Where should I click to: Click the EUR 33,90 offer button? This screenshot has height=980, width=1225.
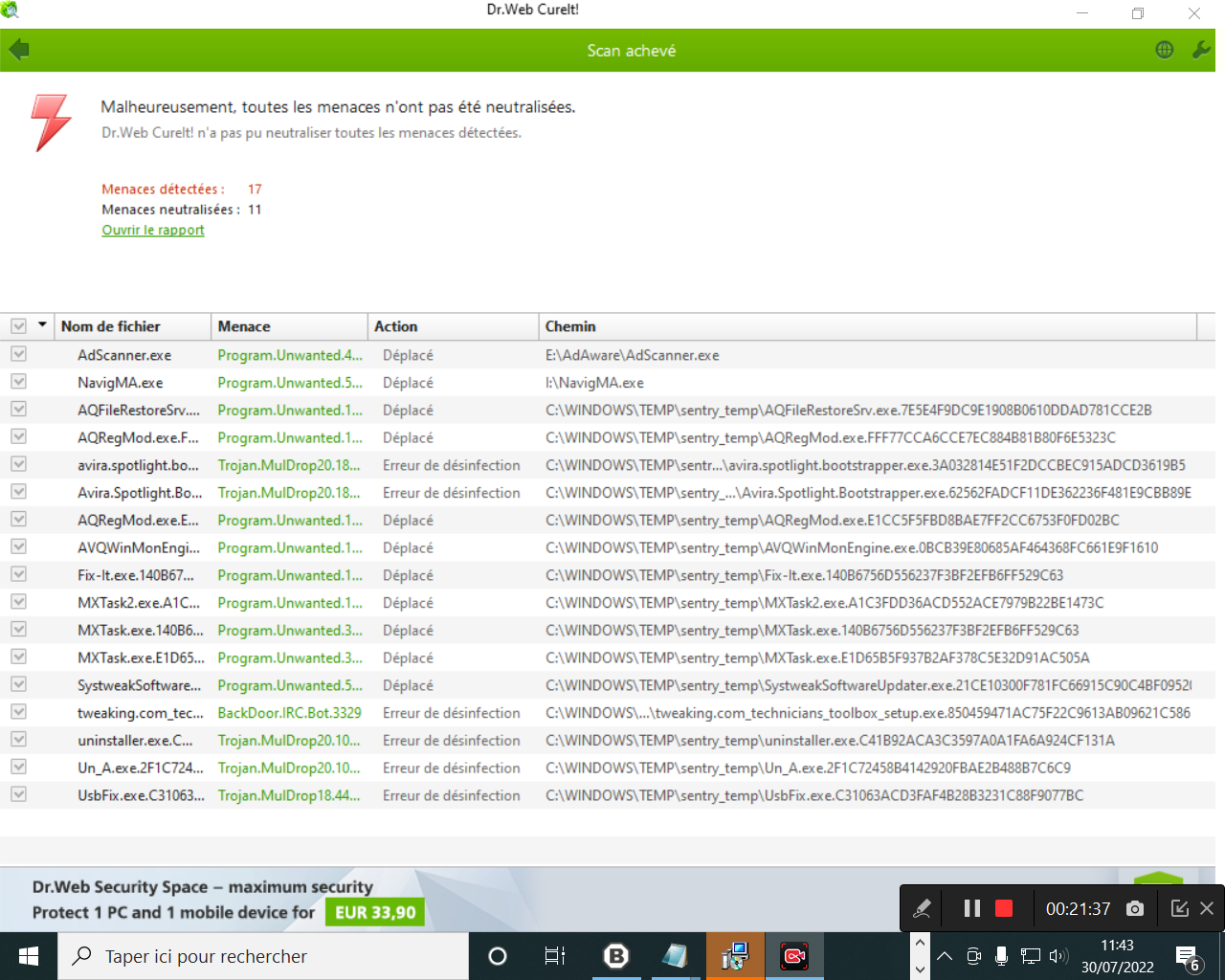click(375, 912)
